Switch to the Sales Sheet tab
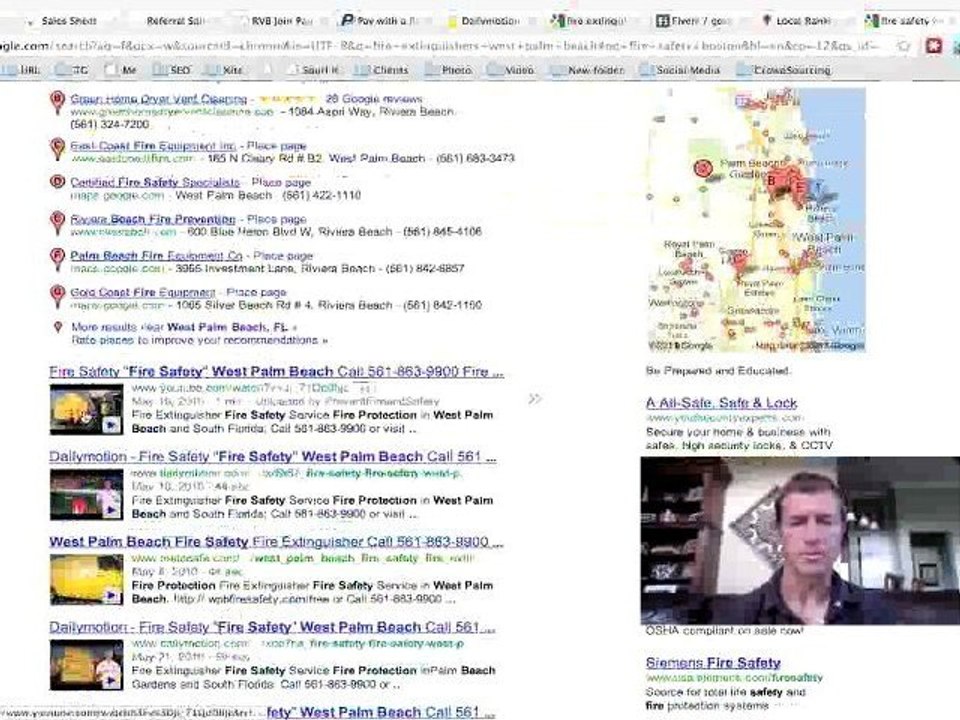The width and height of the screenshot is (960, 720). 69,21
